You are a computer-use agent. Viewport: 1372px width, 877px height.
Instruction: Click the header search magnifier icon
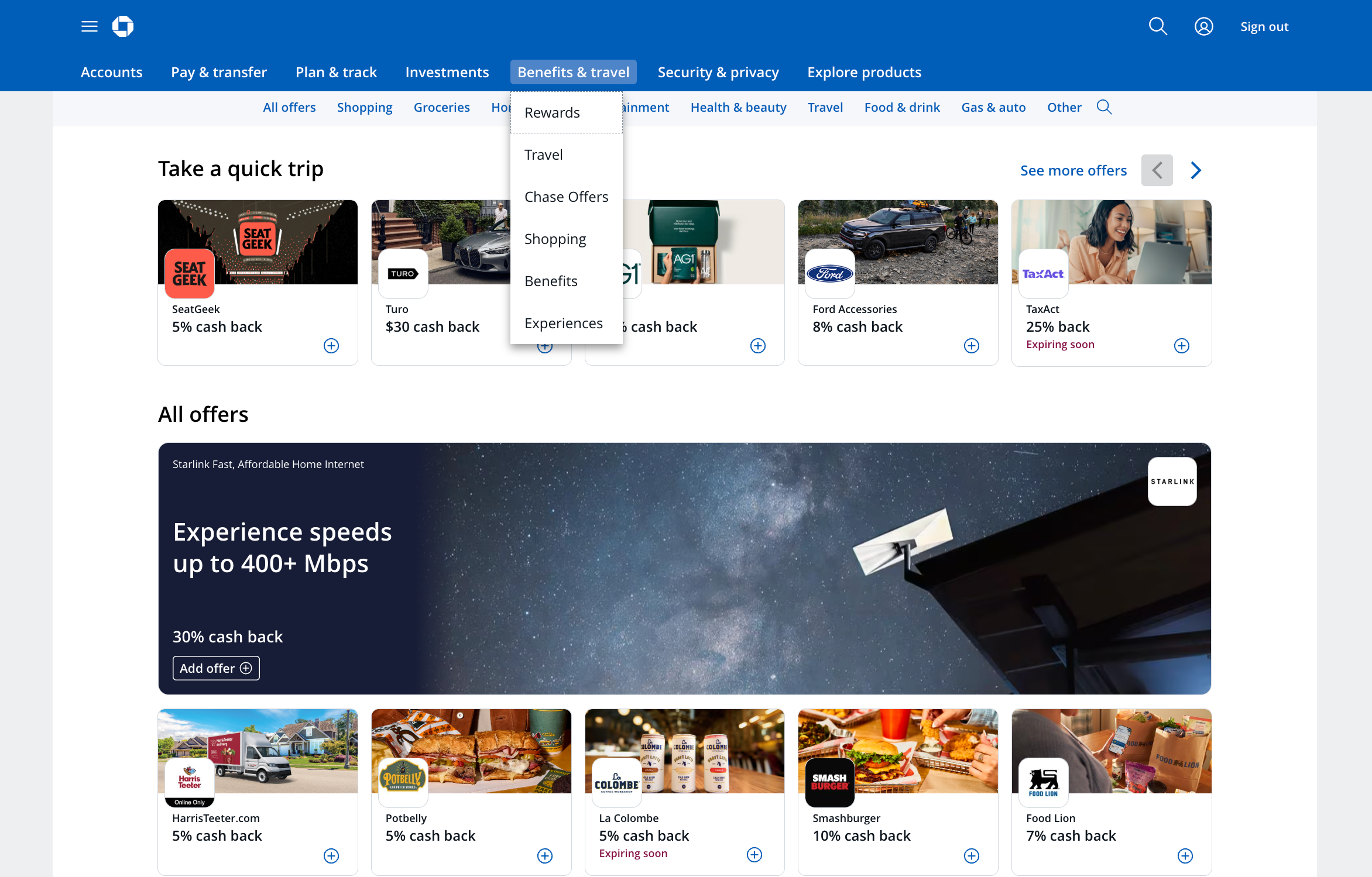(x=1157, y=26)
